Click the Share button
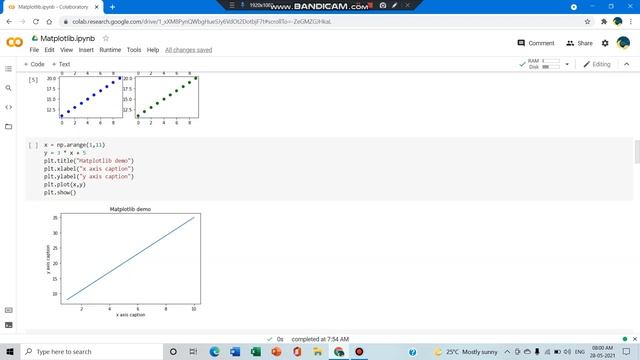Screen dimensions: 640x360 (579, 43)
